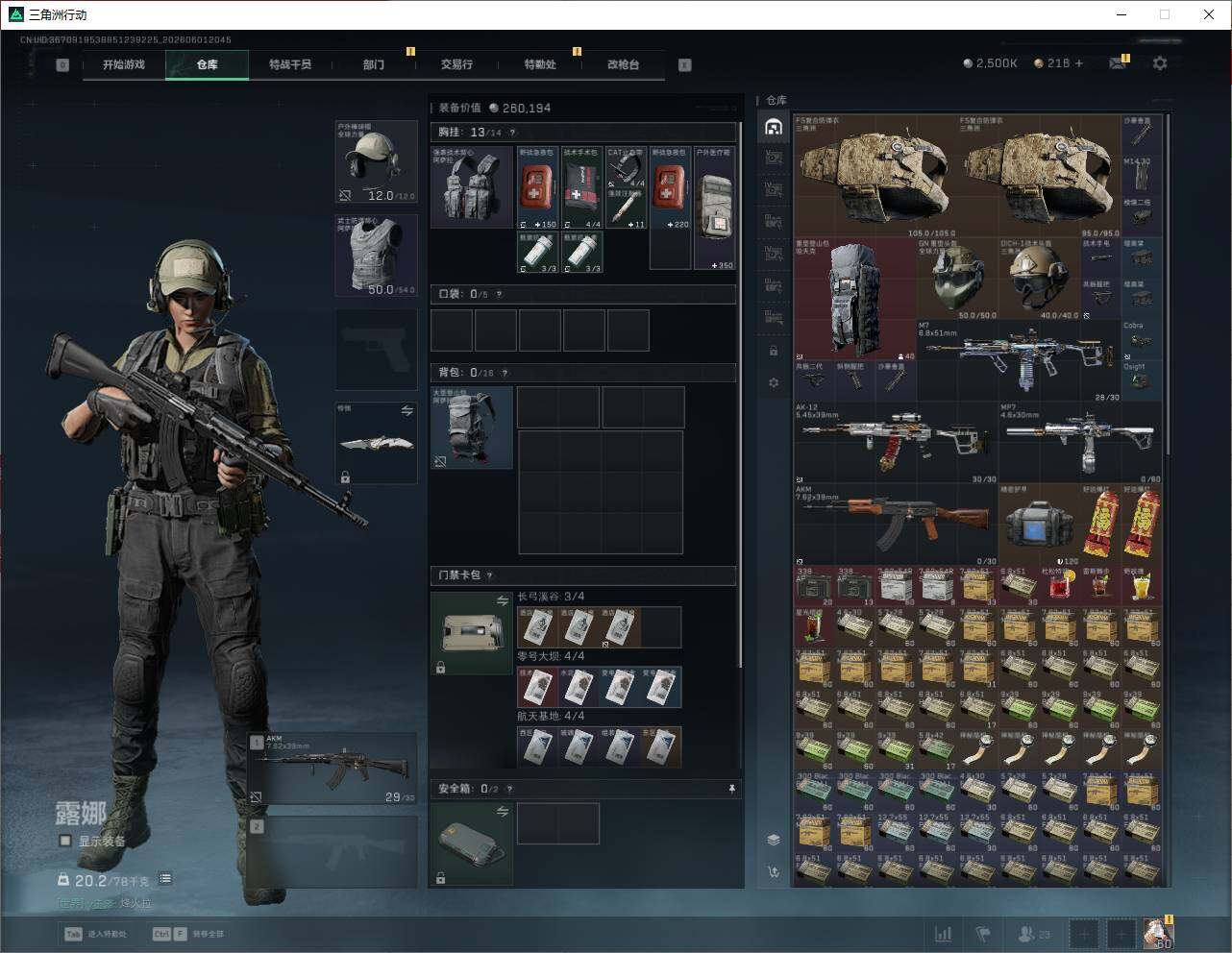This screenshot has height=953, width=1232.
Task: Select the CAT止血带 tourniquet item
Action: point(627,167)
